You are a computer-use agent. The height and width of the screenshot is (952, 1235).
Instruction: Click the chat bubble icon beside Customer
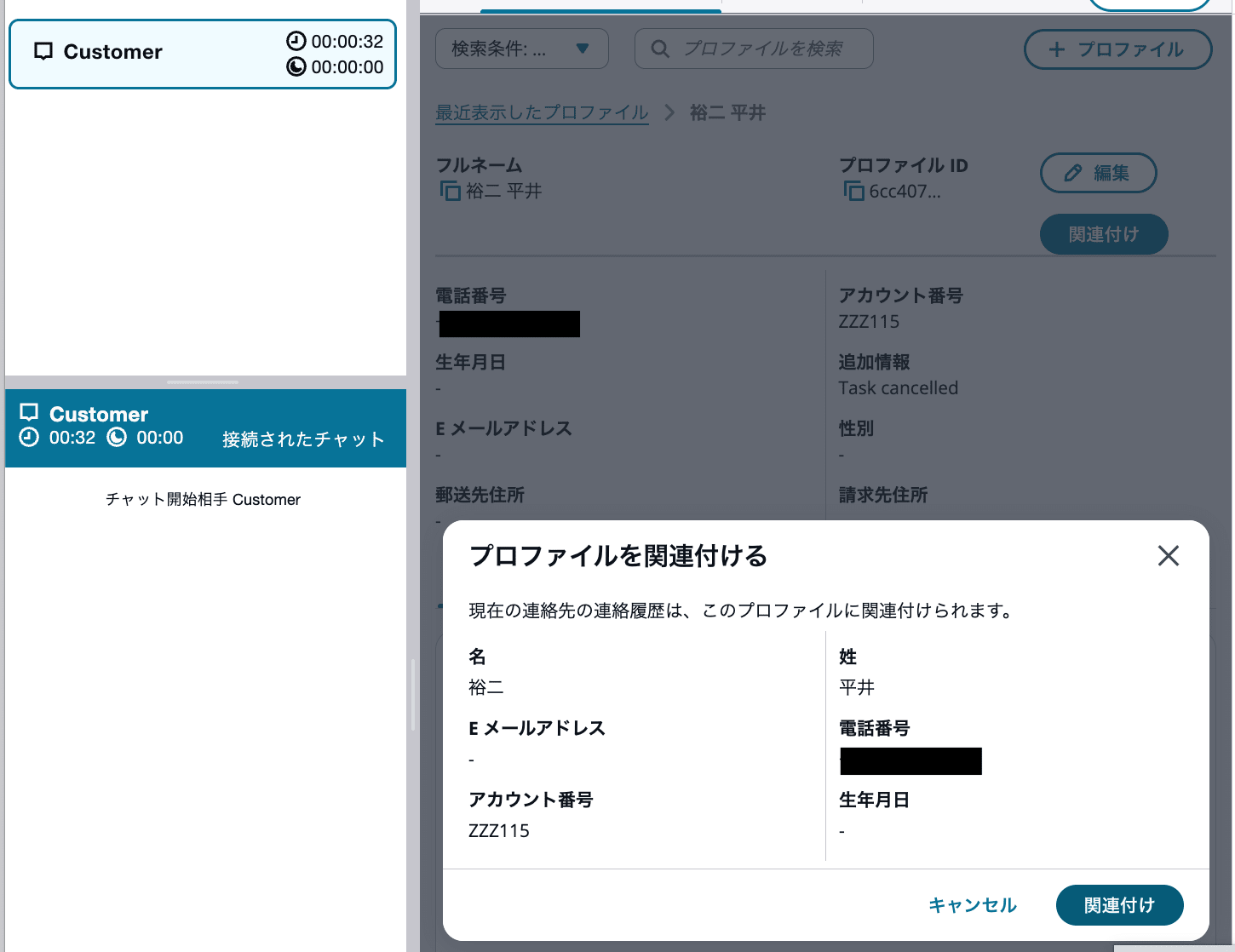[42, 52]
